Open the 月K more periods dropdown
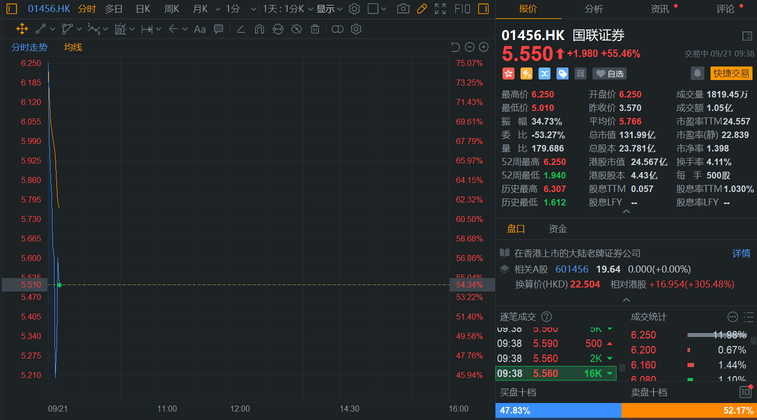This screenshot has width=757, height=420. click(217, 9)
